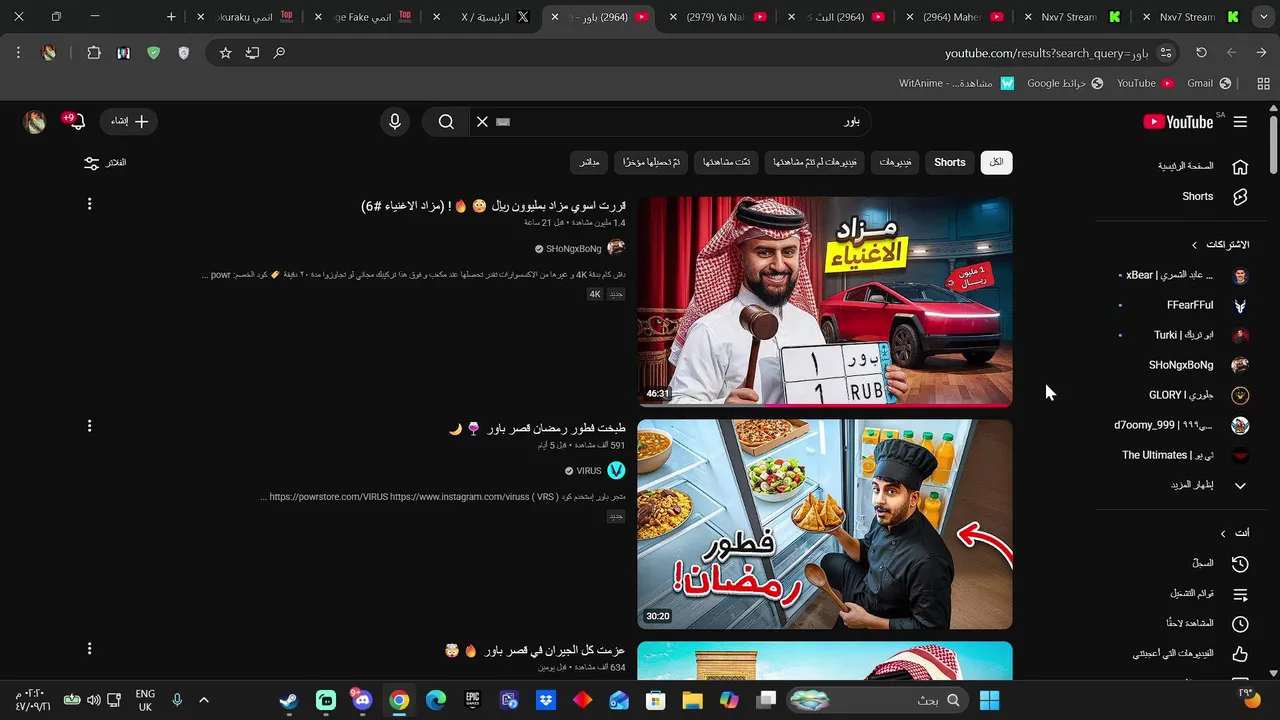Image resolution: width=1280 pixels, height=720 pixels.
Task: Reload the page in Chrome
Action: (1201, 53)
